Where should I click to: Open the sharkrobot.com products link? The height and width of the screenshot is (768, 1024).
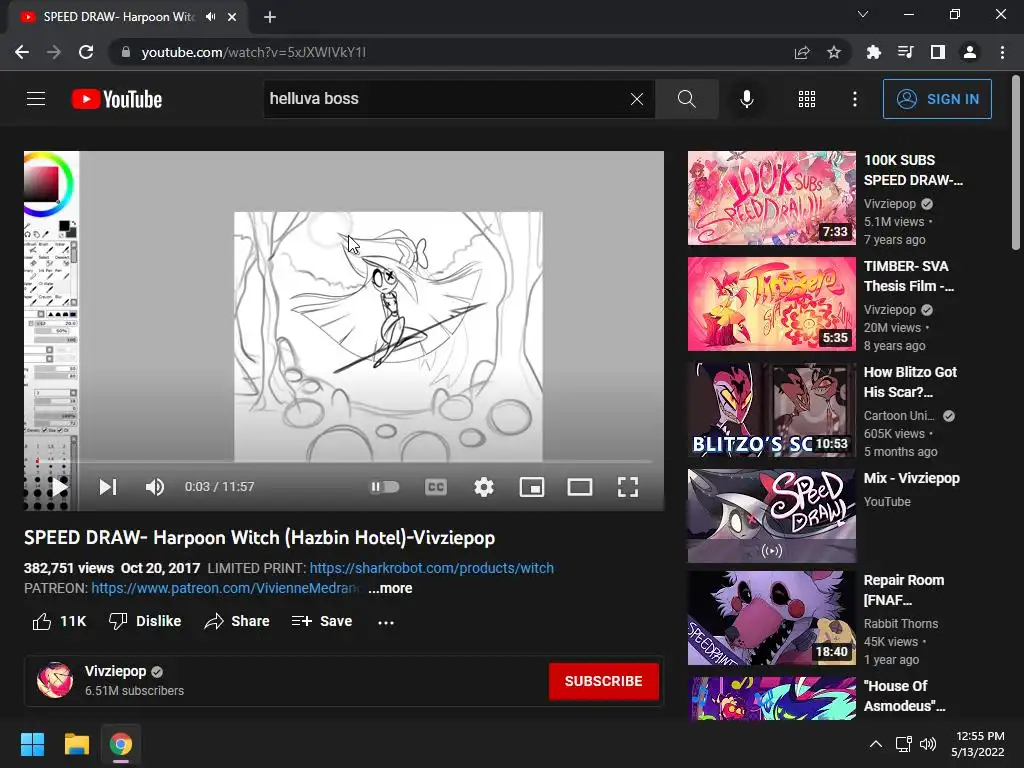pyautogui.click(x=432, y=568)
